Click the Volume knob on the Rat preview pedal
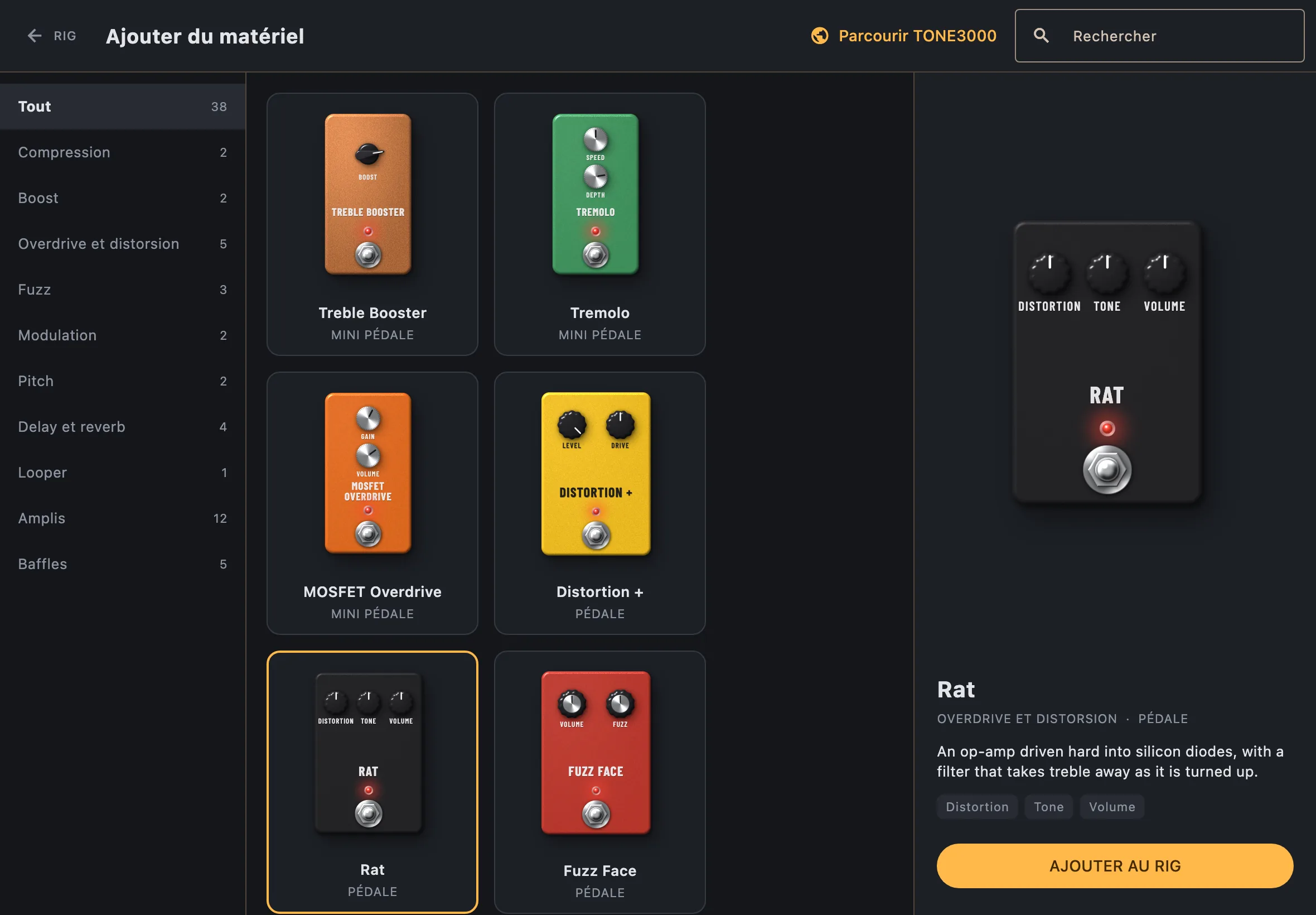Image resolution: width=1316 pixels, height=915 pixels. pos(1164,273)
